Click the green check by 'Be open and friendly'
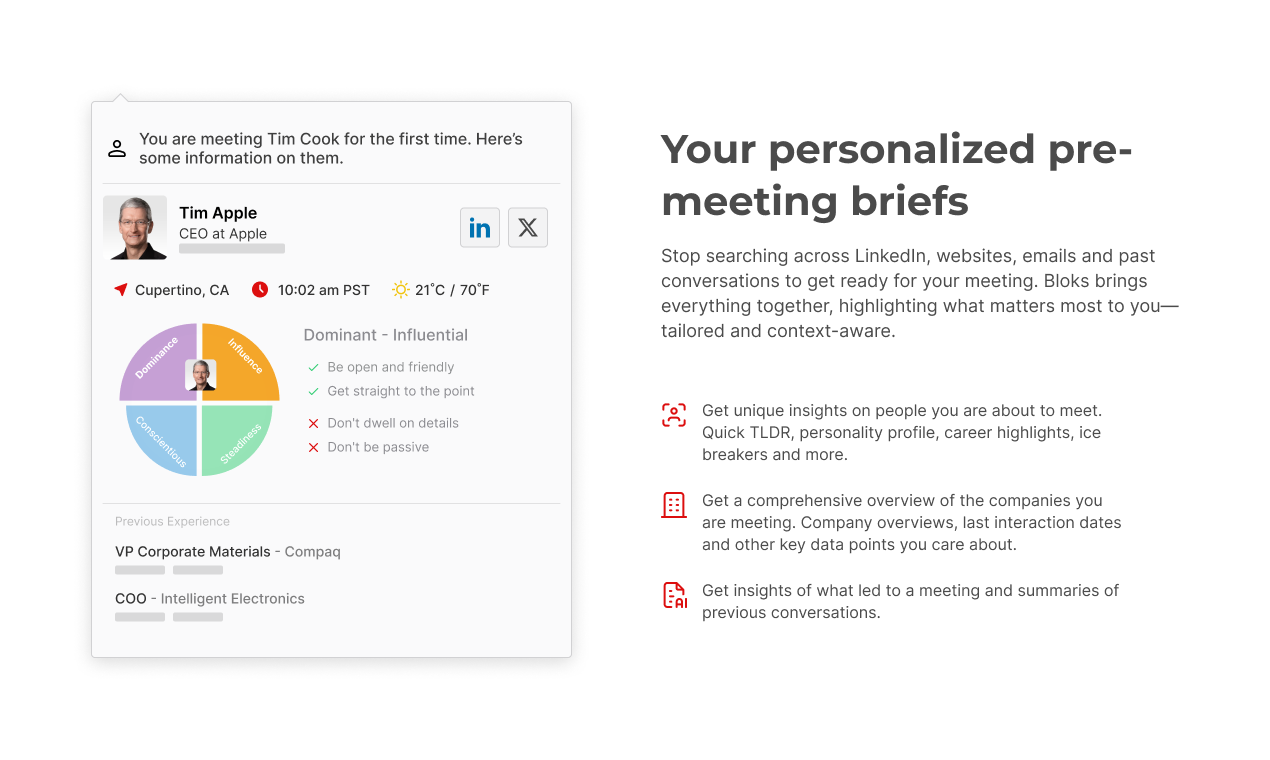The width and height of the screenshot is (1270, 760). click(x=313, y=367)
